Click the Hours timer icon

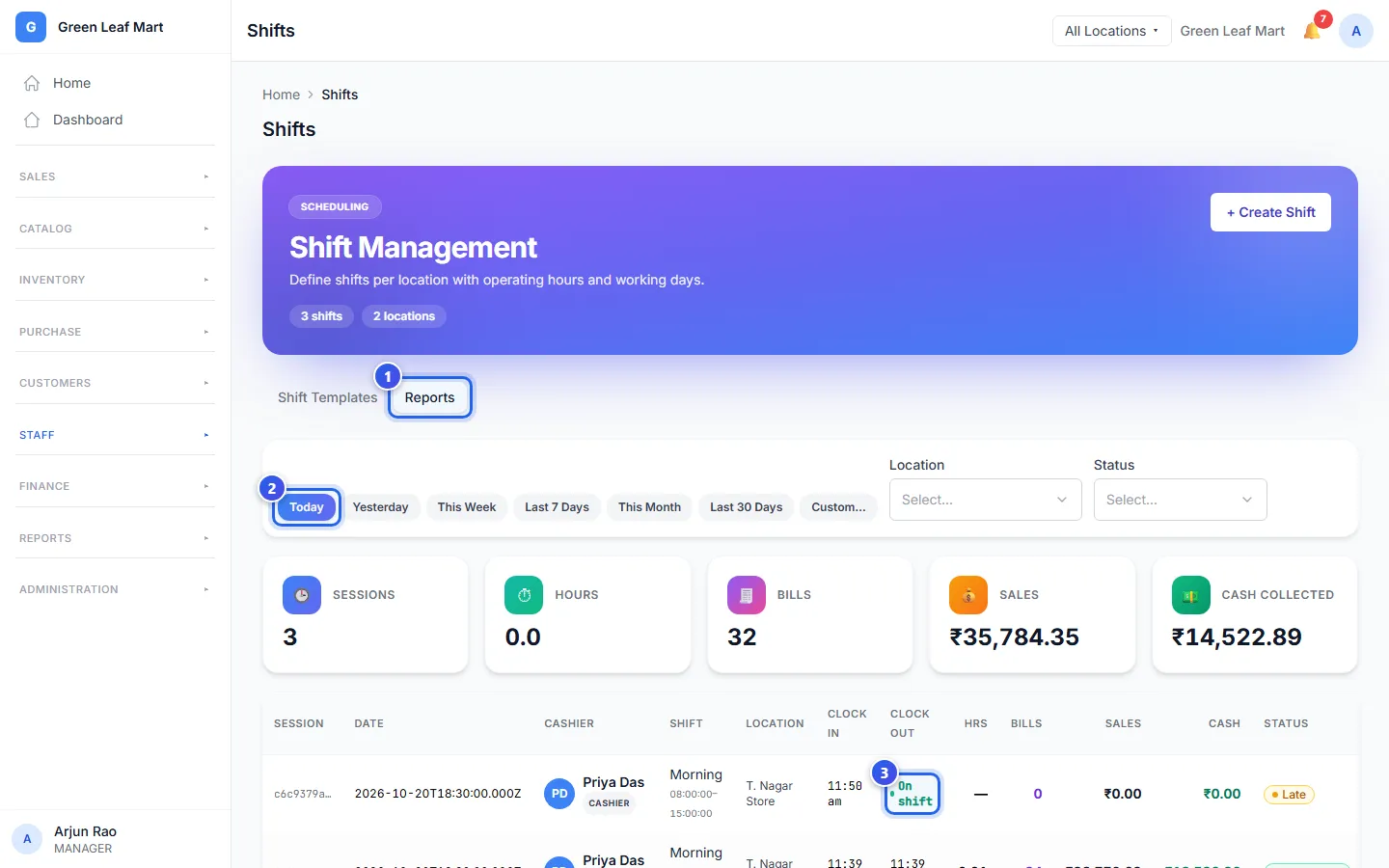pos(524,595)
